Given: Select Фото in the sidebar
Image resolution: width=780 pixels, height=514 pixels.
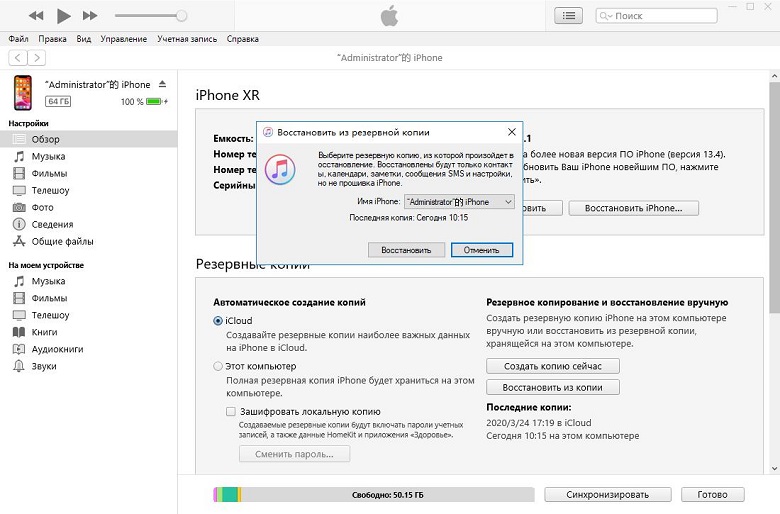Looking at the screenshot, I should point(42,207).
